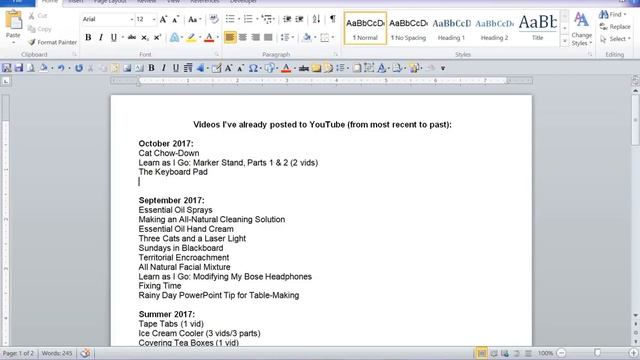Image resolution: width=640 pixels, height=360 pixels.
Task: Apply the No Spacing style
Action: point(408,28)
